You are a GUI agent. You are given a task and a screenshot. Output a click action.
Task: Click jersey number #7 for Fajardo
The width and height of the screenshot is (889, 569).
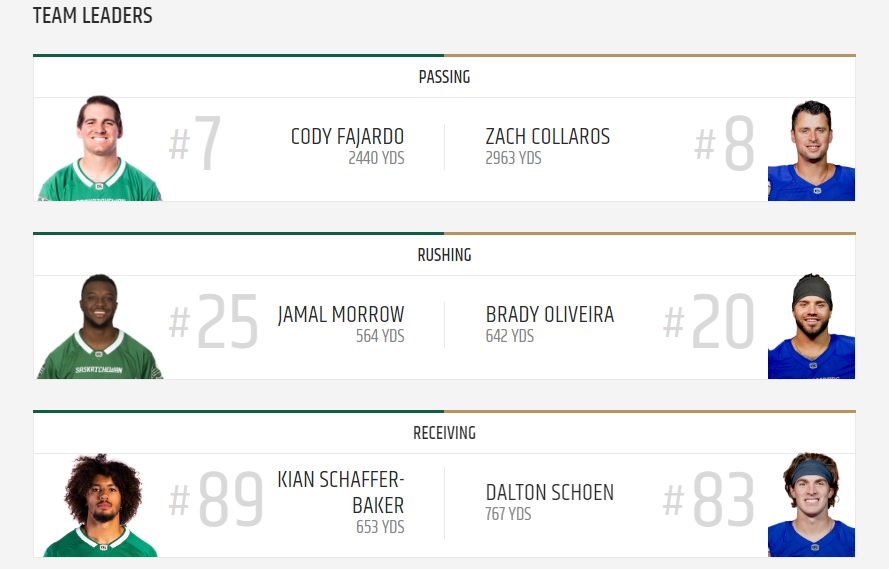(195, 146)
